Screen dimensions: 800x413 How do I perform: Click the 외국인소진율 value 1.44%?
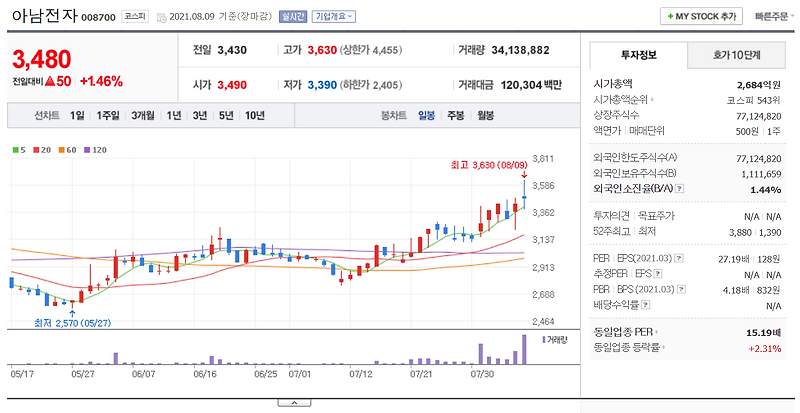point(766,189)
